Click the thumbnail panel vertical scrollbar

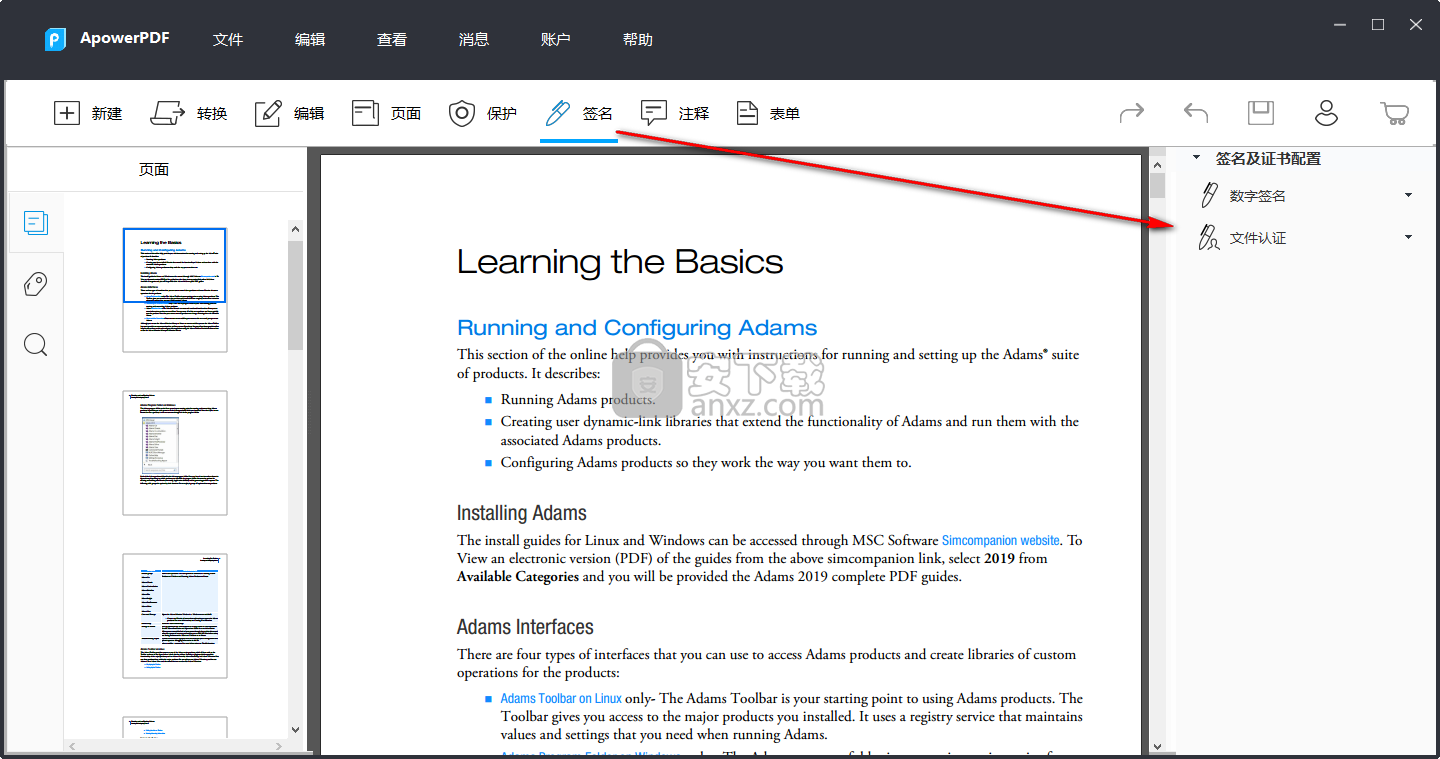pyautogui.click(x=295, y=295)
